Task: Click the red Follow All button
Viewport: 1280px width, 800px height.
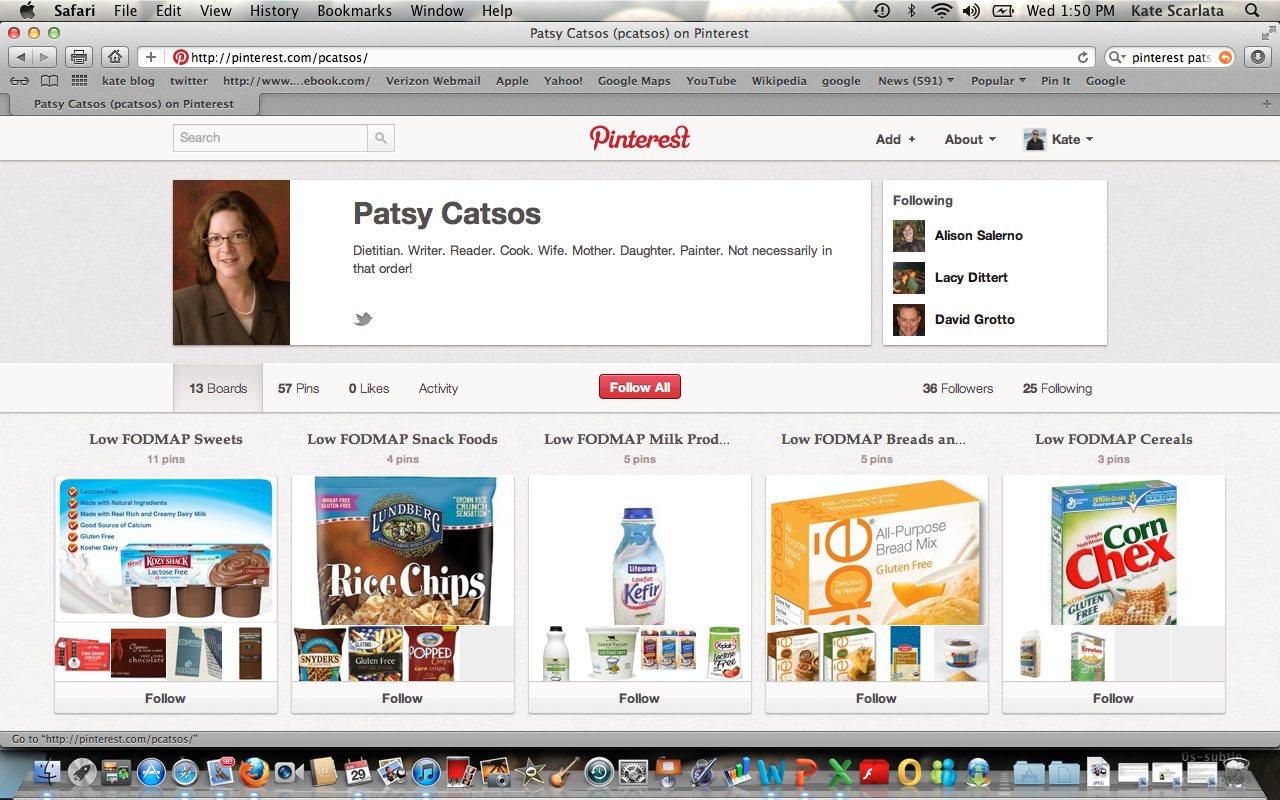Action: pos(640,387)
